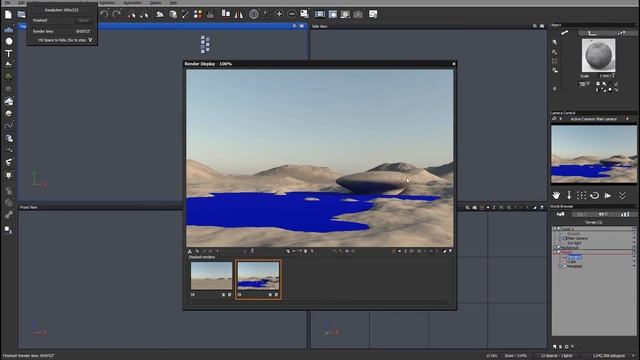
Task: Select Sun light in World Browser tree
Action: click(574, 243)
